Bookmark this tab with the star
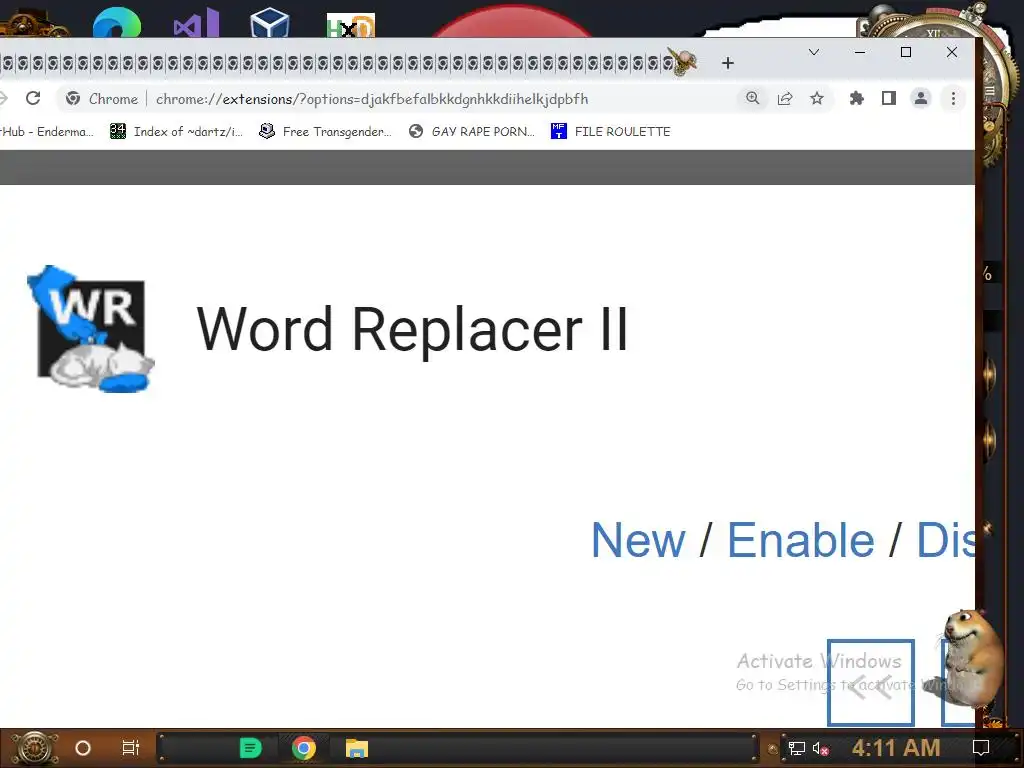1024x768 pixels. pos(816,99)
